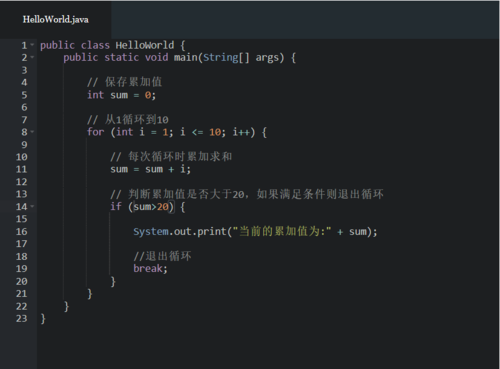The width and height of the screenshot is (500, 369).
Task: Collapse the class fold arrow on line 1
Action: (x=32, y=45)
